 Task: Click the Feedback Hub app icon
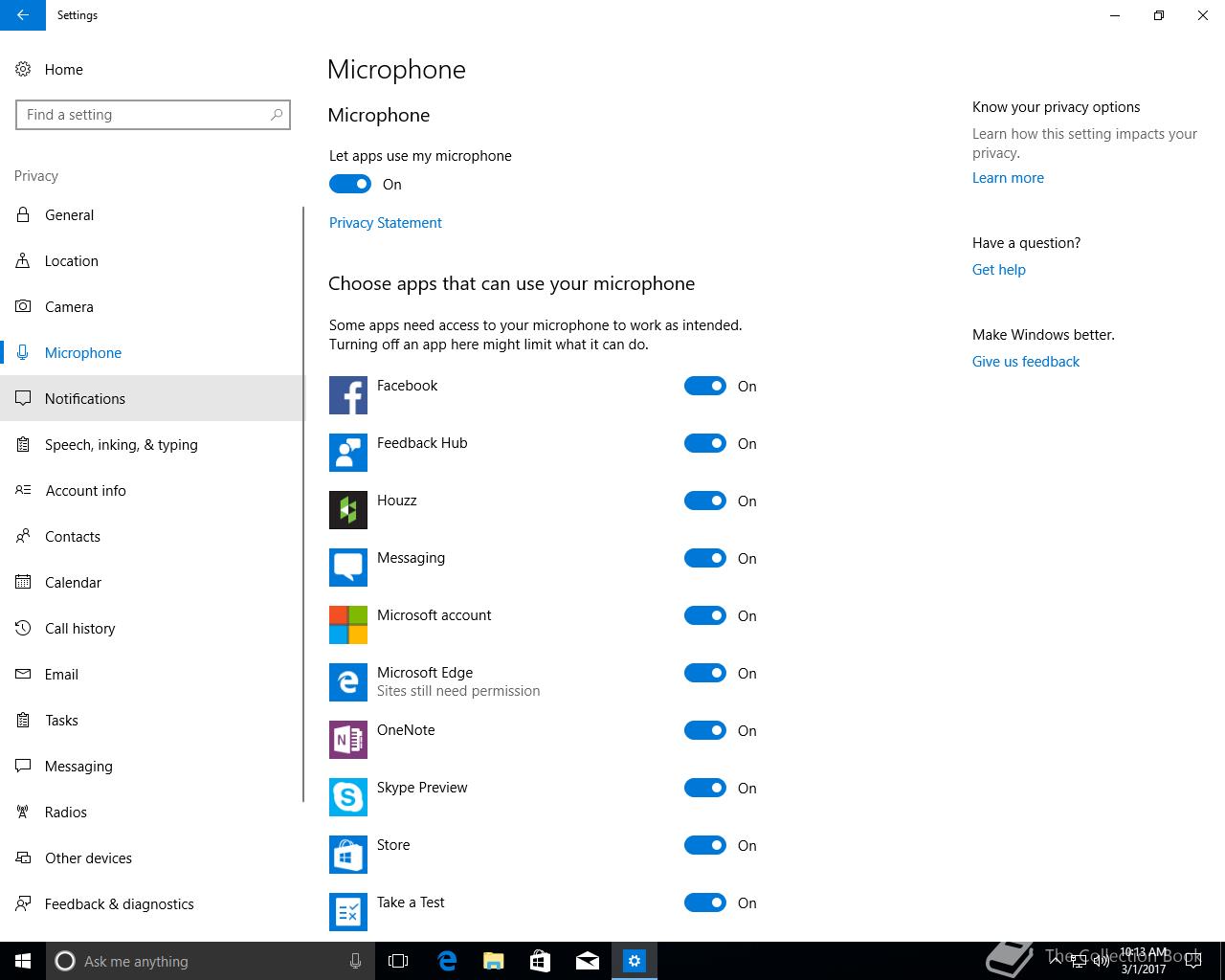pos(348,453)
